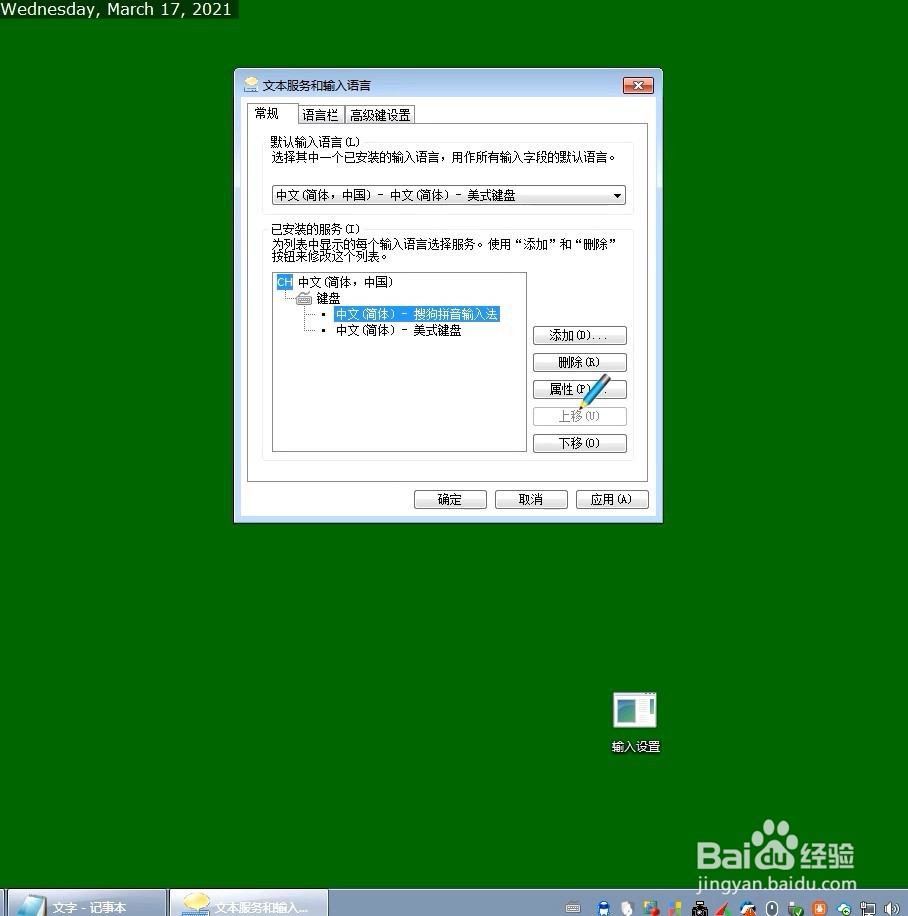Switch to the 语言栏 tab
The image size is (908, 916).
[x=321, y=115]
